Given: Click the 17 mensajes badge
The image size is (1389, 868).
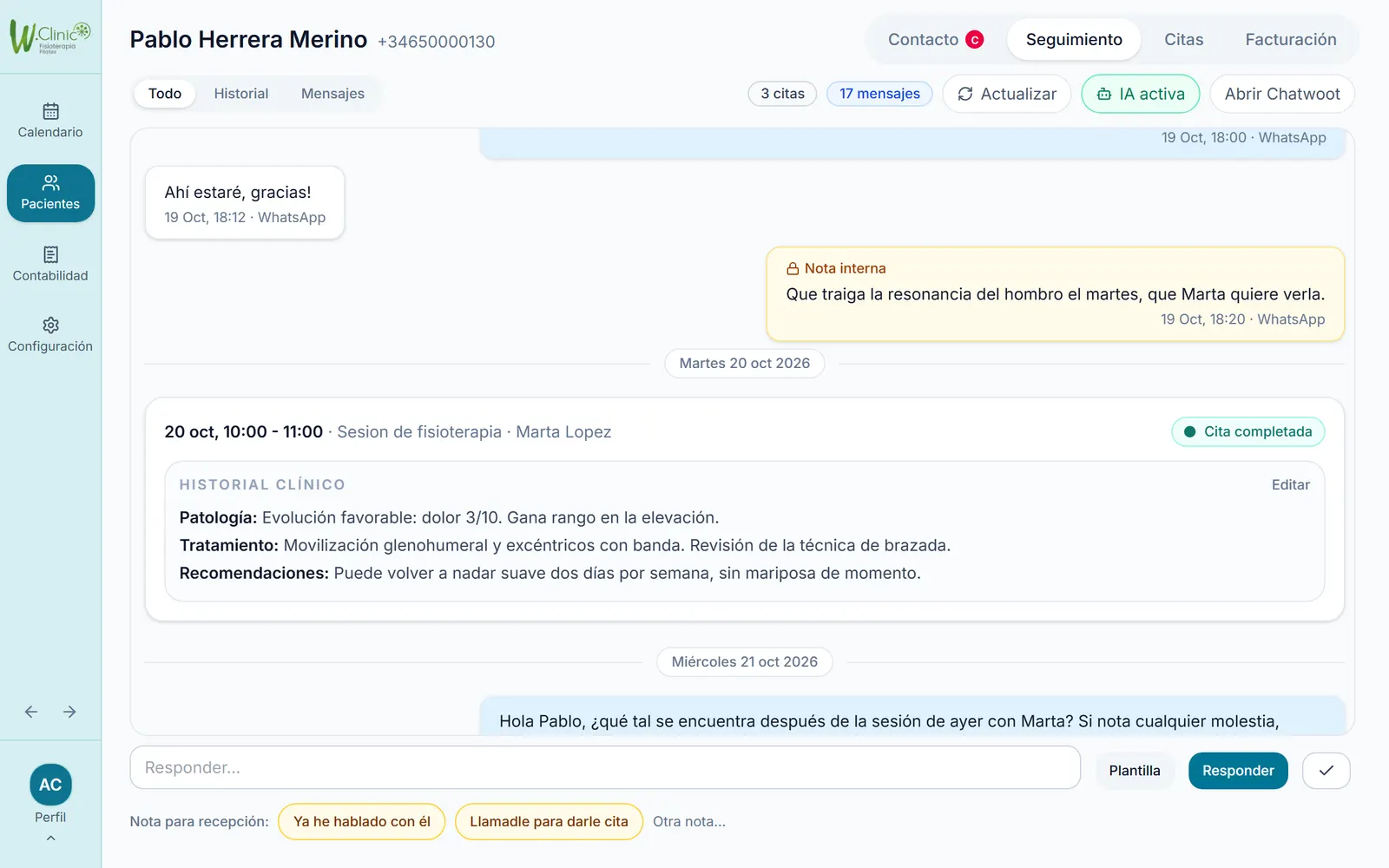Looking at the screenshot, I should 879,94.
